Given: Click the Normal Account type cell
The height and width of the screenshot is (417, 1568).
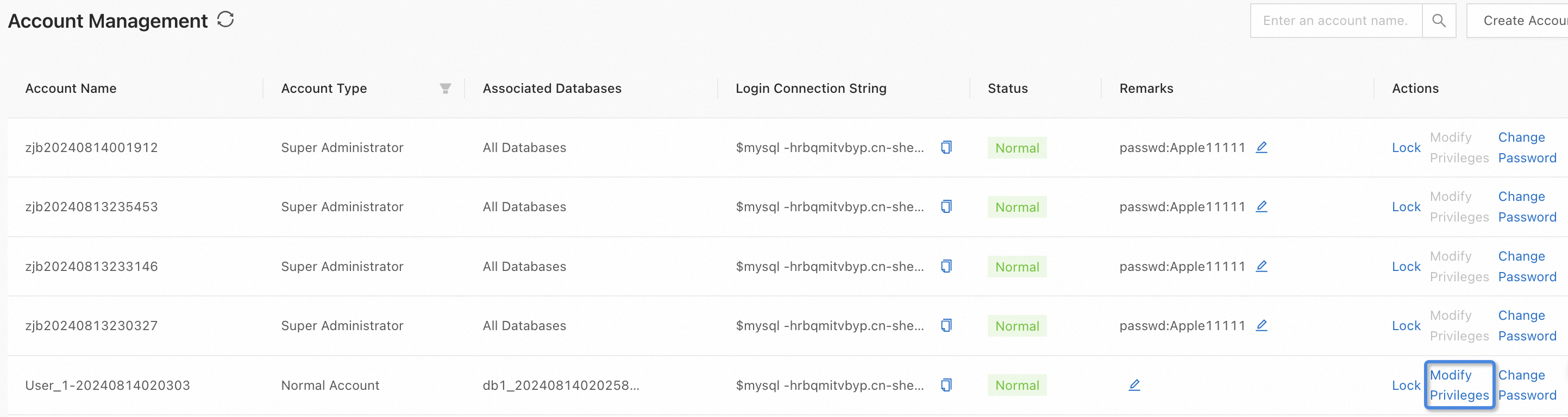Looking at the screenshot, I should pos(330,386).
